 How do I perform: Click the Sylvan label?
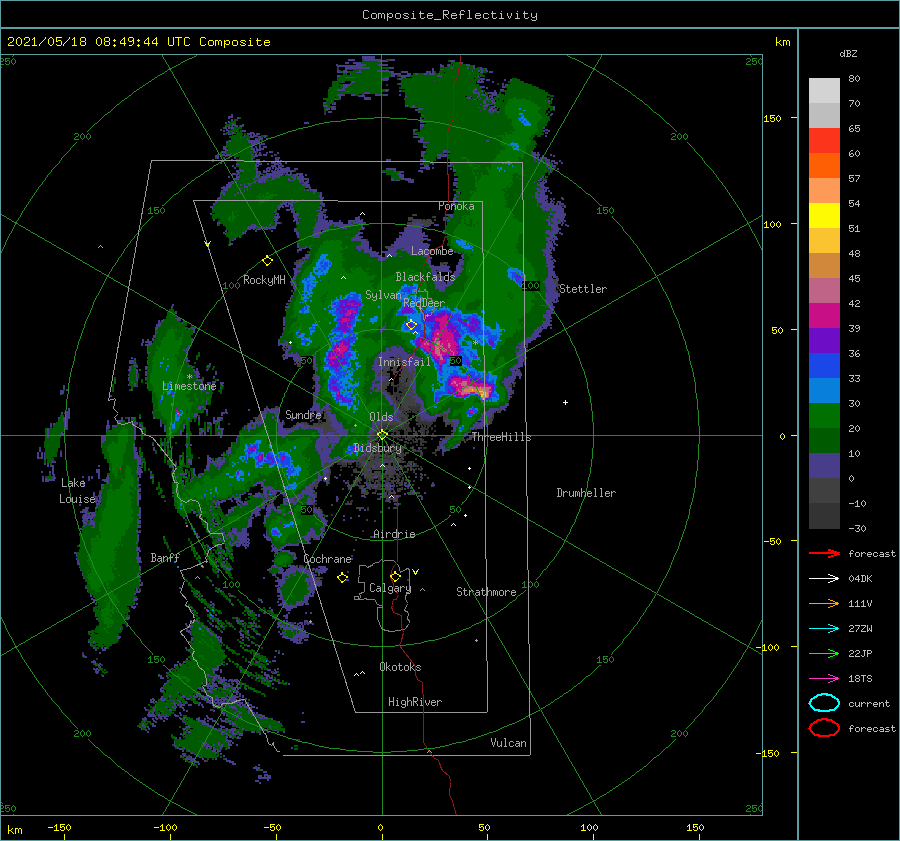[x=383, y=295]
